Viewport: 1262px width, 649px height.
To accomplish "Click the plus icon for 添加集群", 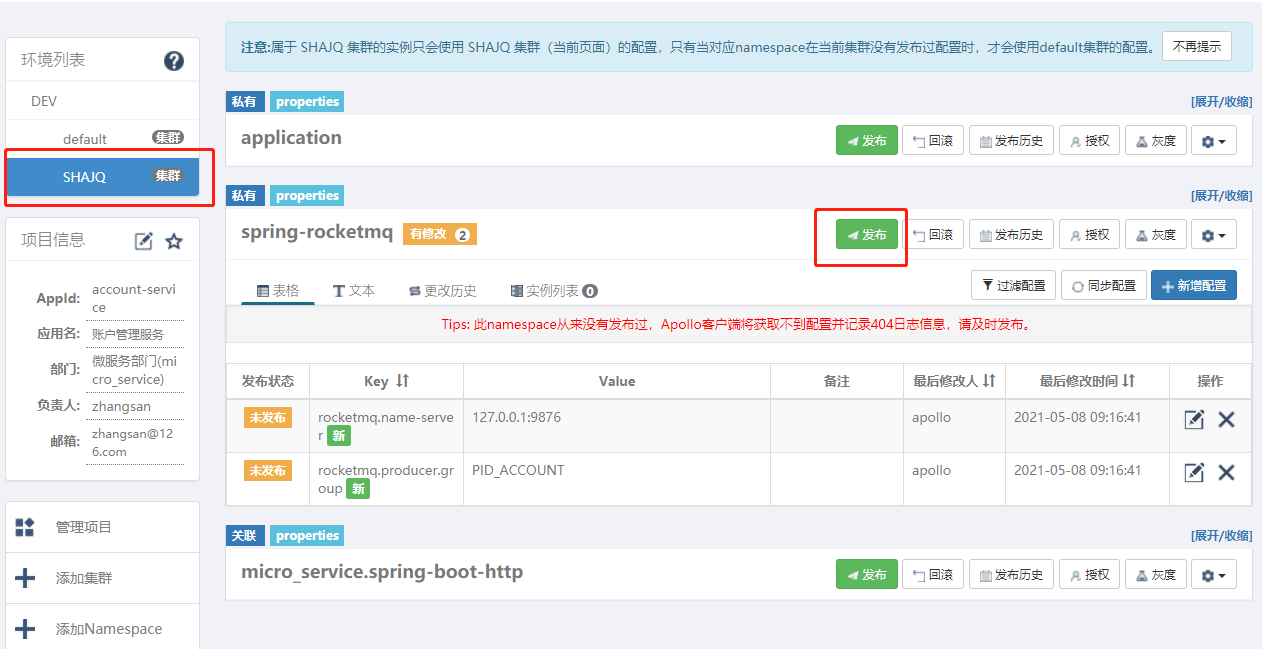I will (25, 578).
